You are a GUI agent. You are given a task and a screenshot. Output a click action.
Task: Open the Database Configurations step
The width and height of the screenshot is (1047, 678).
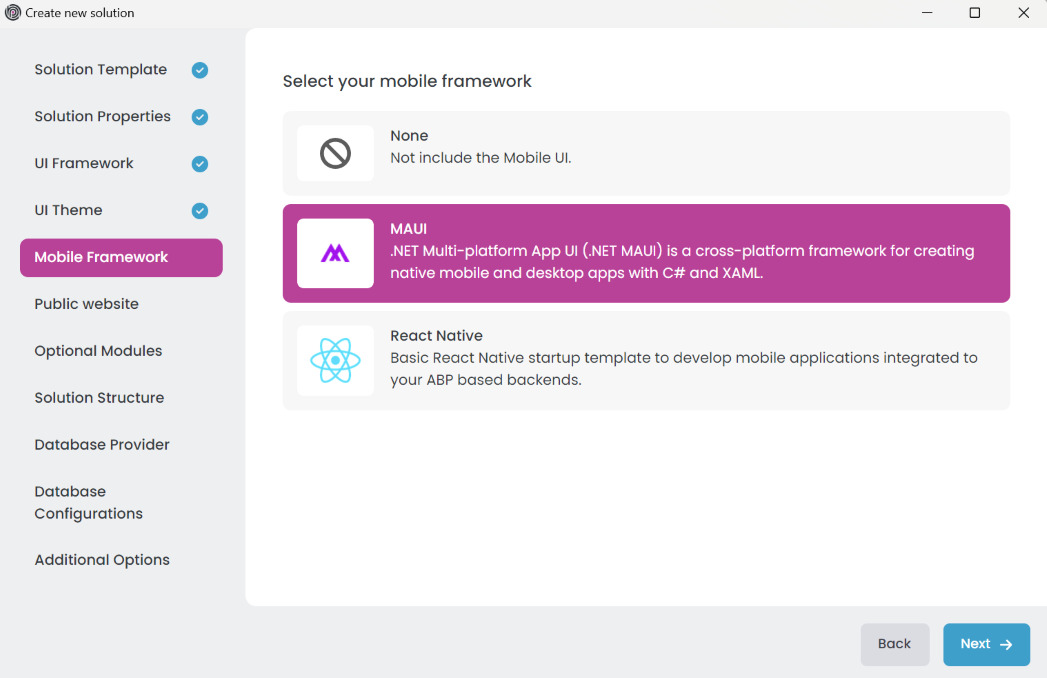[x=89, y=503]
